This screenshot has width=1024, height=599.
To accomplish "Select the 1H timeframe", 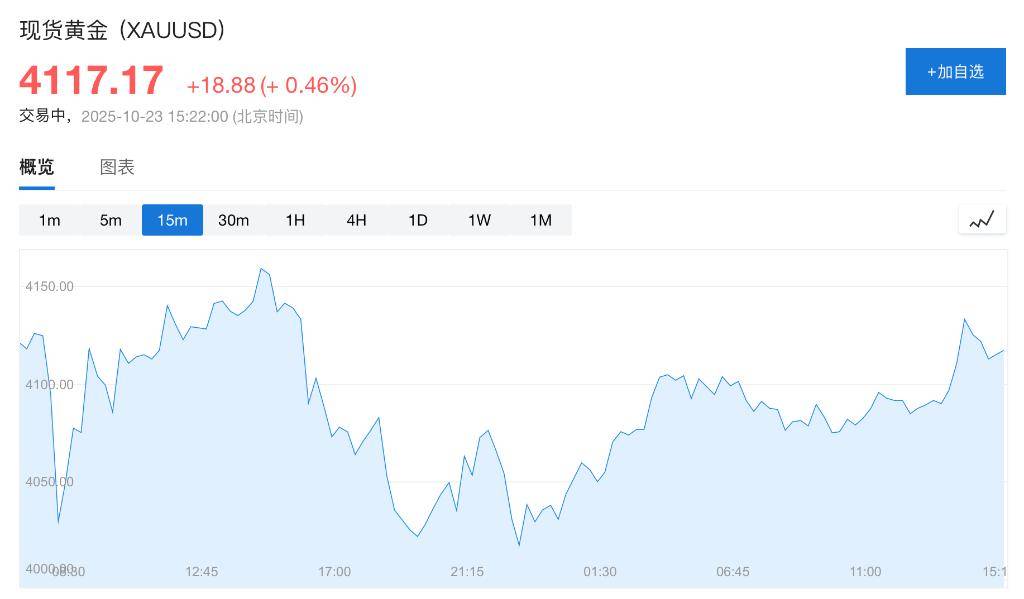I will [295, 220].
